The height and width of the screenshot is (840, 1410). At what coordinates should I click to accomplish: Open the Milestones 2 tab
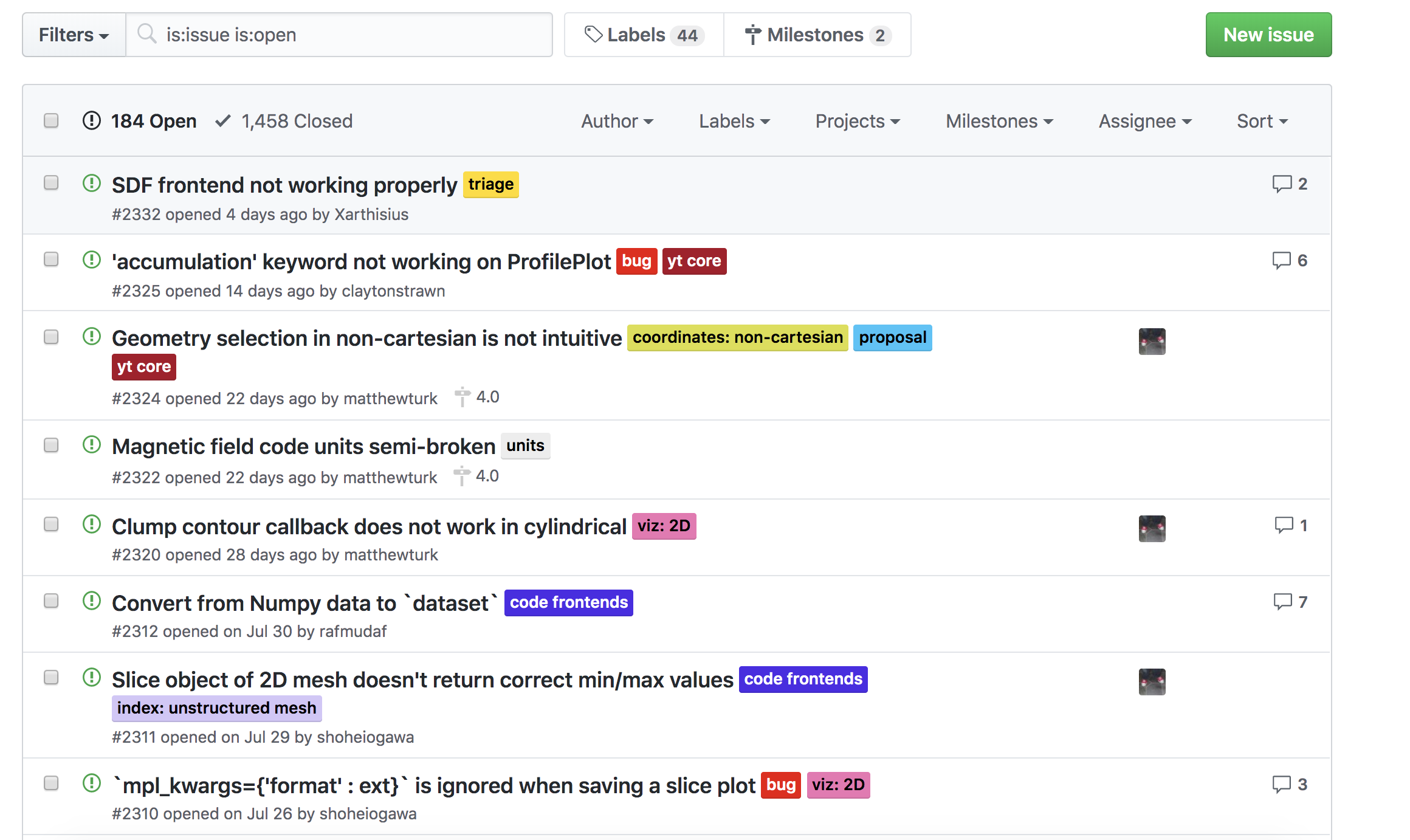817,35
